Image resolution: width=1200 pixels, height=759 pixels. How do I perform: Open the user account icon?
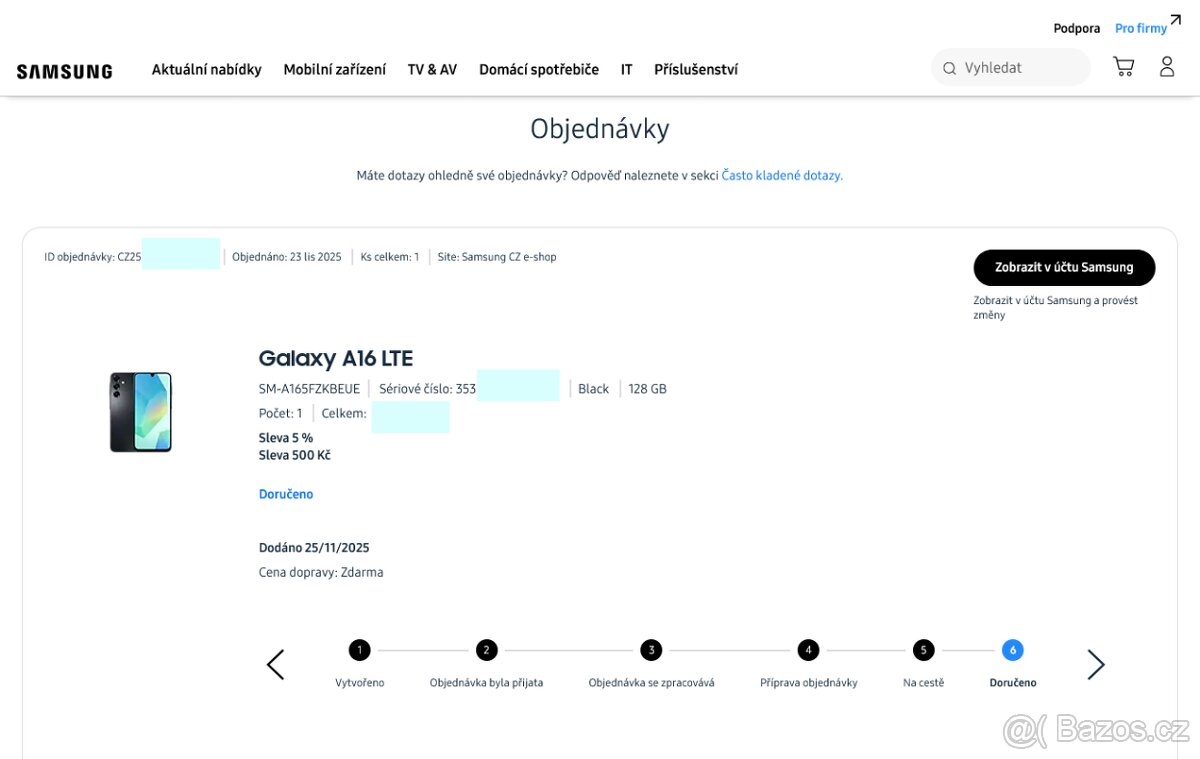[x=1167, y=65]
